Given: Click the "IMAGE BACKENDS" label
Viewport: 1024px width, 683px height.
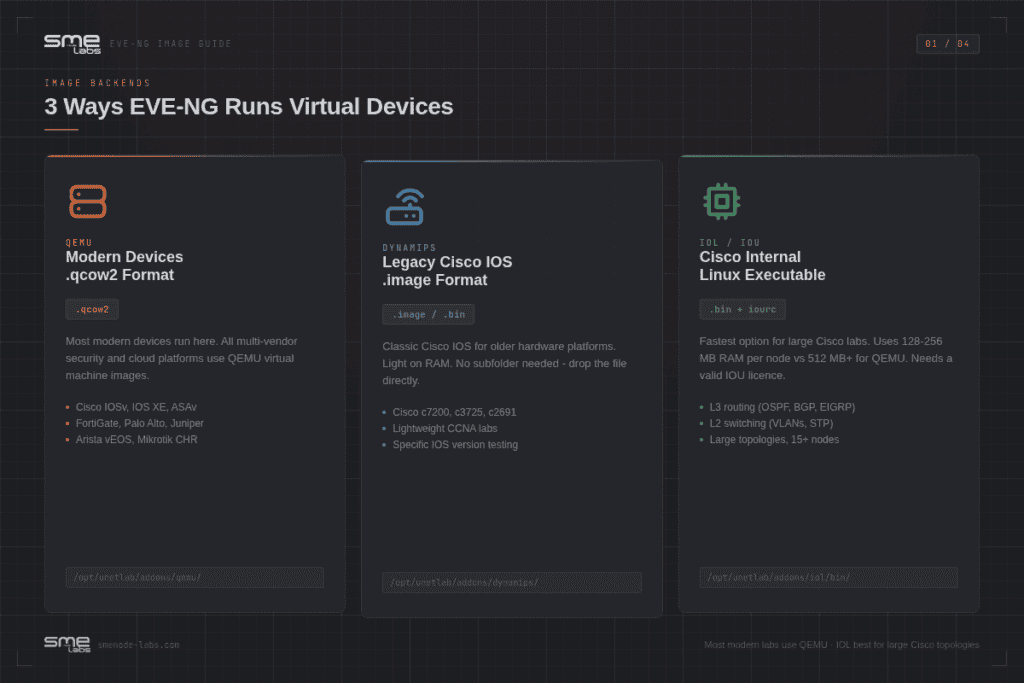Looking at the screenshot, I should [97, 83].
